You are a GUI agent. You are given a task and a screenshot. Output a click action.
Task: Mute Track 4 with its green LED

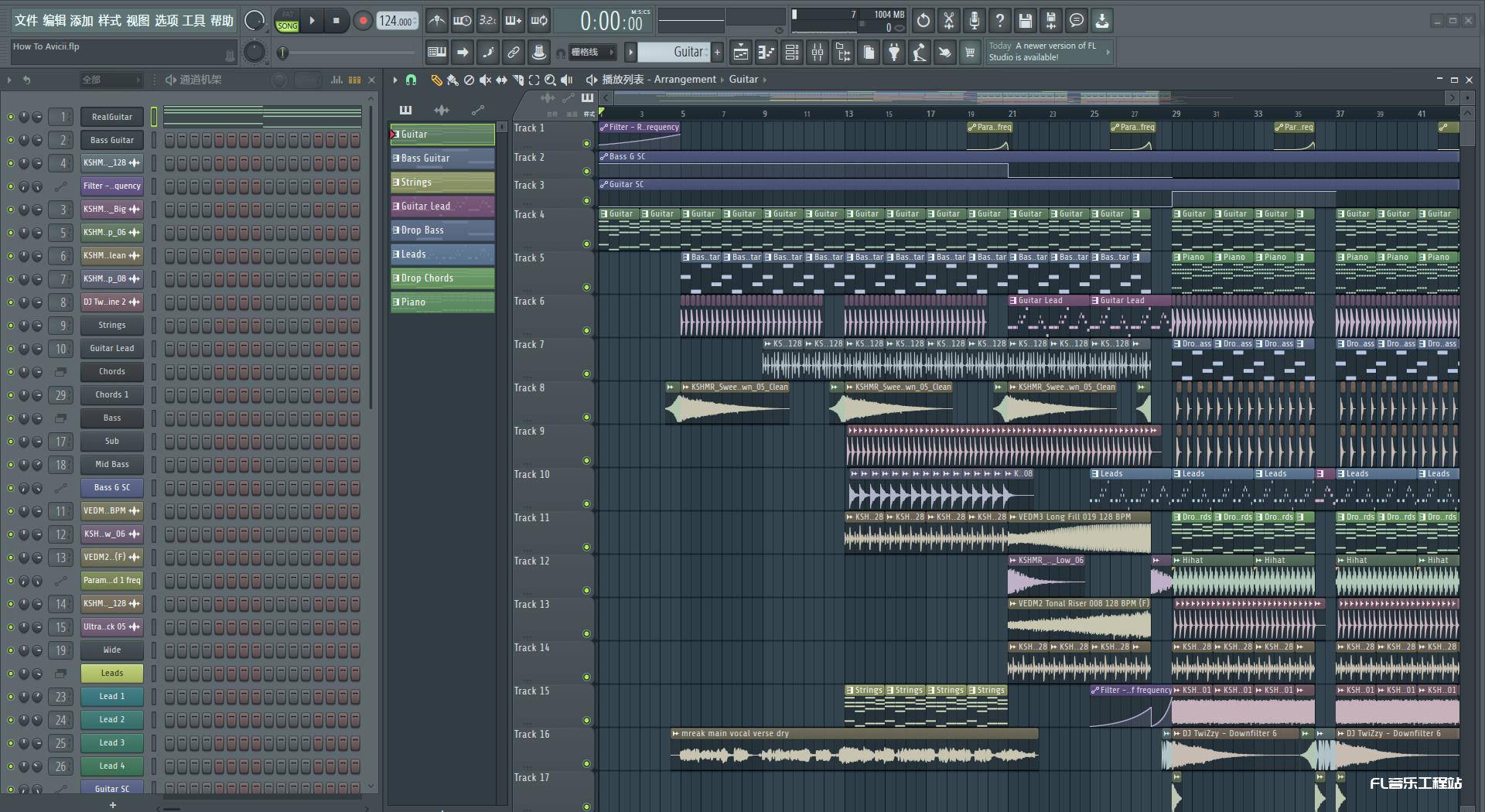coord(586,244)
